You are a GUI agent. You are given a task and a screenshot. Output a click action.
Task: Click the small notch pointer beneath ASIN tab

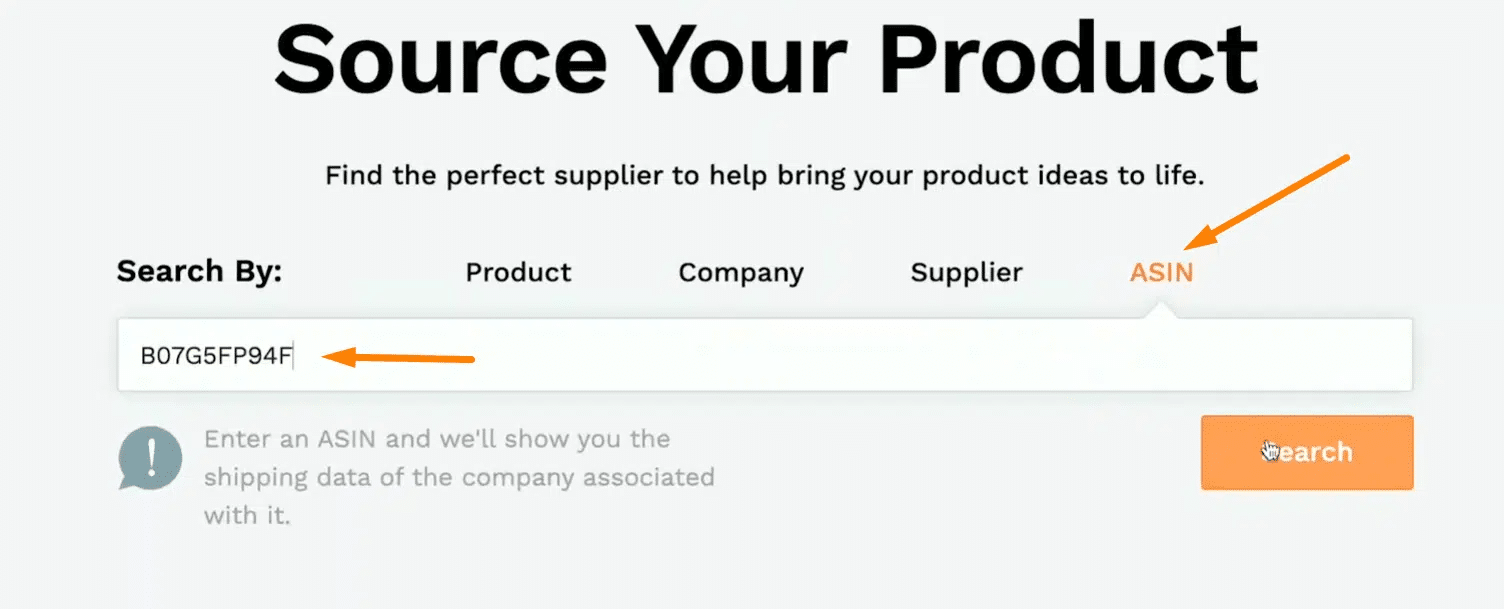tap(1161, 312)
